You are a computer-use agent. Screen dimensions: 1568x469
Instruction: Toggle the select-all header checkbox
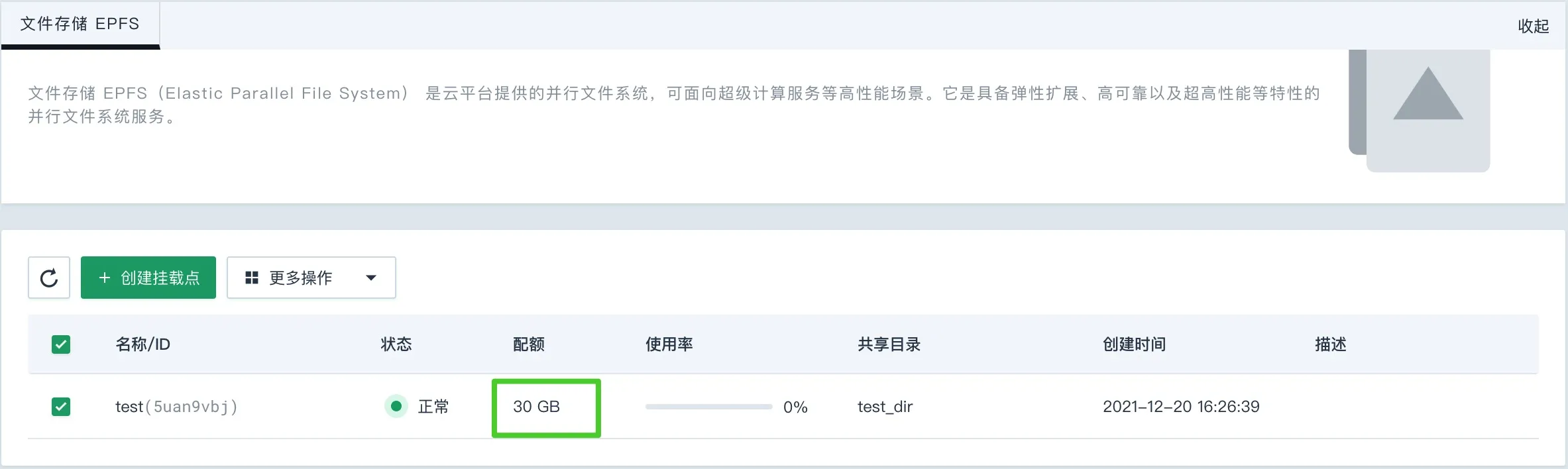[x=61, y=344]
